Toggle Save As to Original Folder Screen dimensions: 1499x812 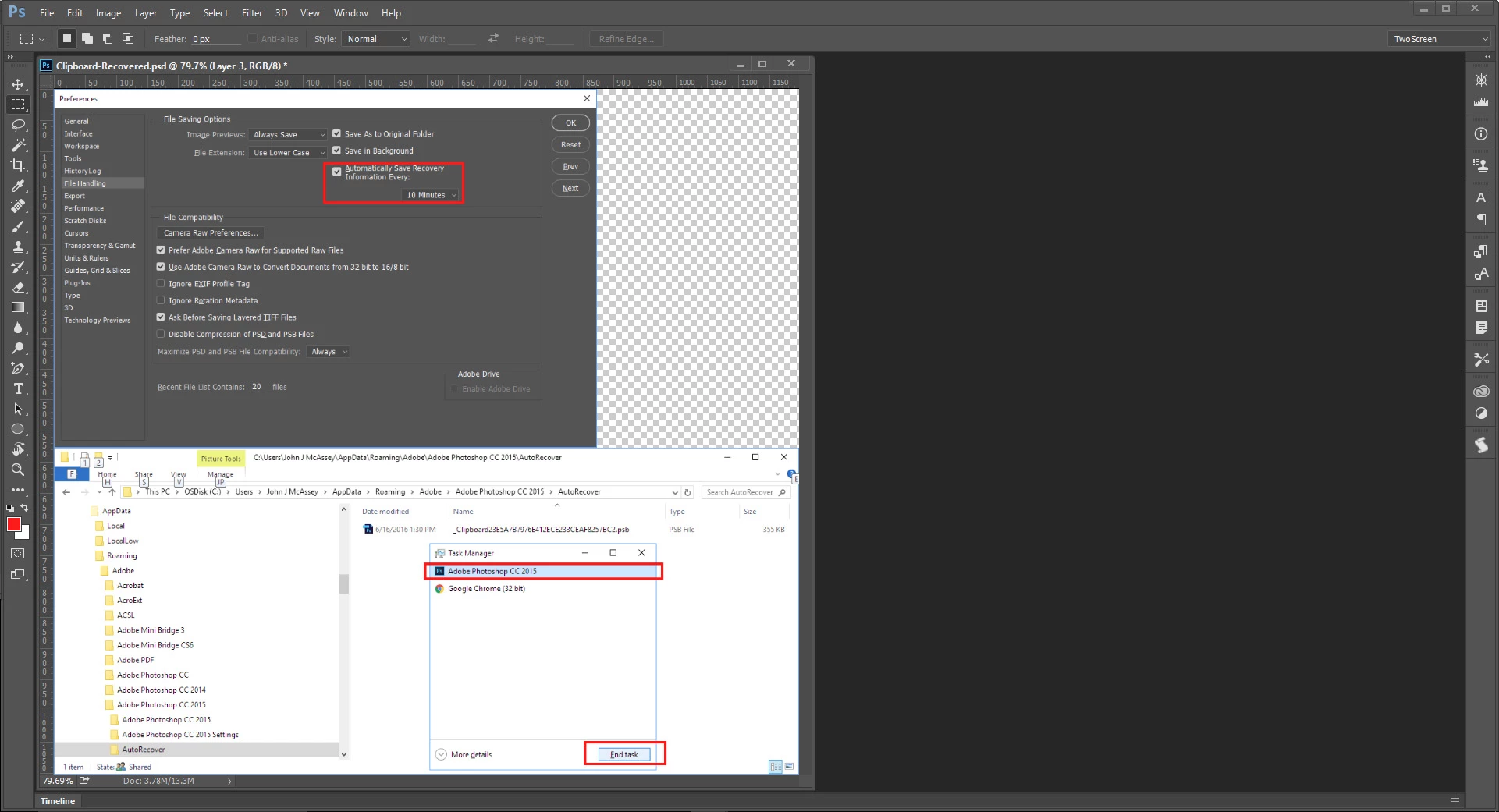pos(336,133)
